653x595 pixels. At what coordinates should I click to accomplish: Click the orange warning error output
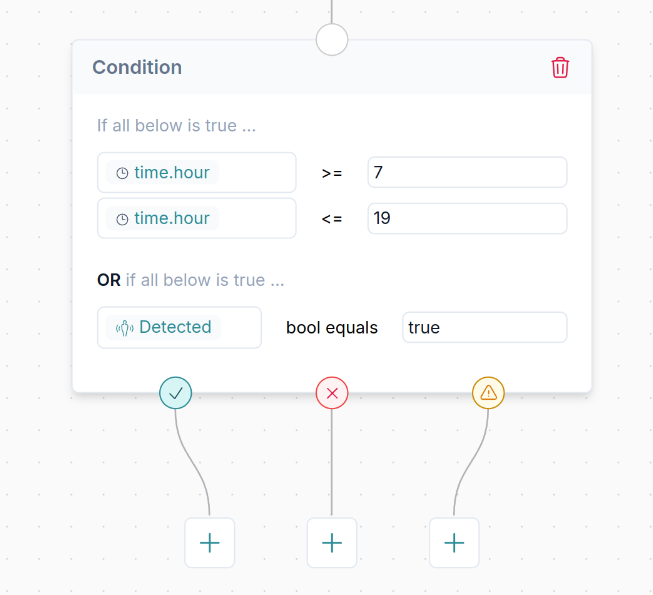pos(488,393)
